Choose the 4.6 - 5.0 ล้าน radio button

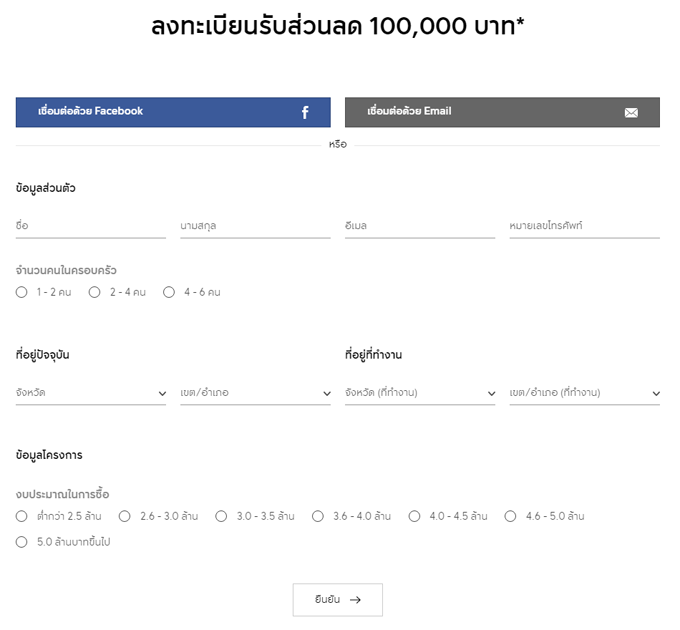click(x=510, y=516)
